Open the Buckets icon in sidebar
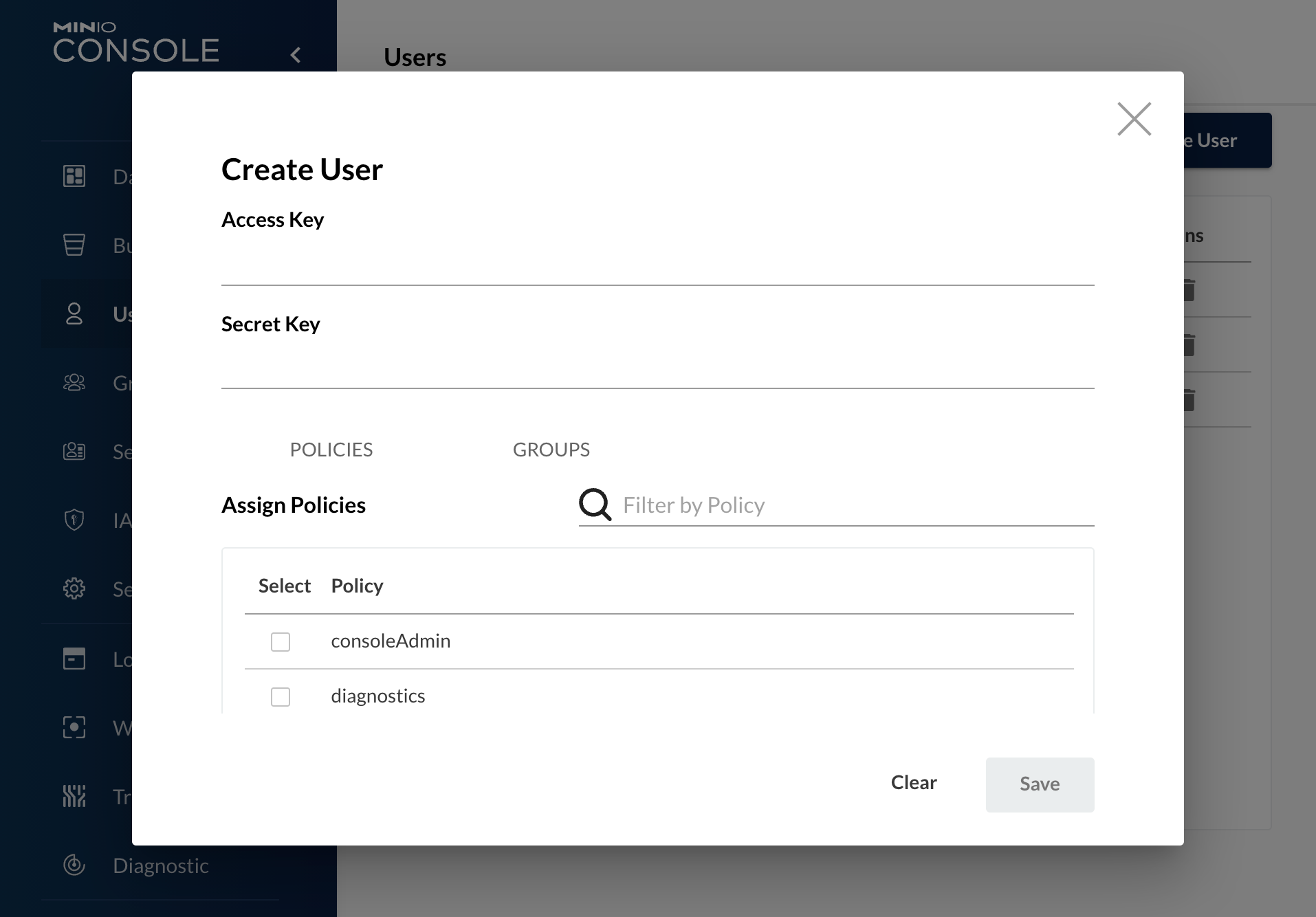 pos(74,245)
